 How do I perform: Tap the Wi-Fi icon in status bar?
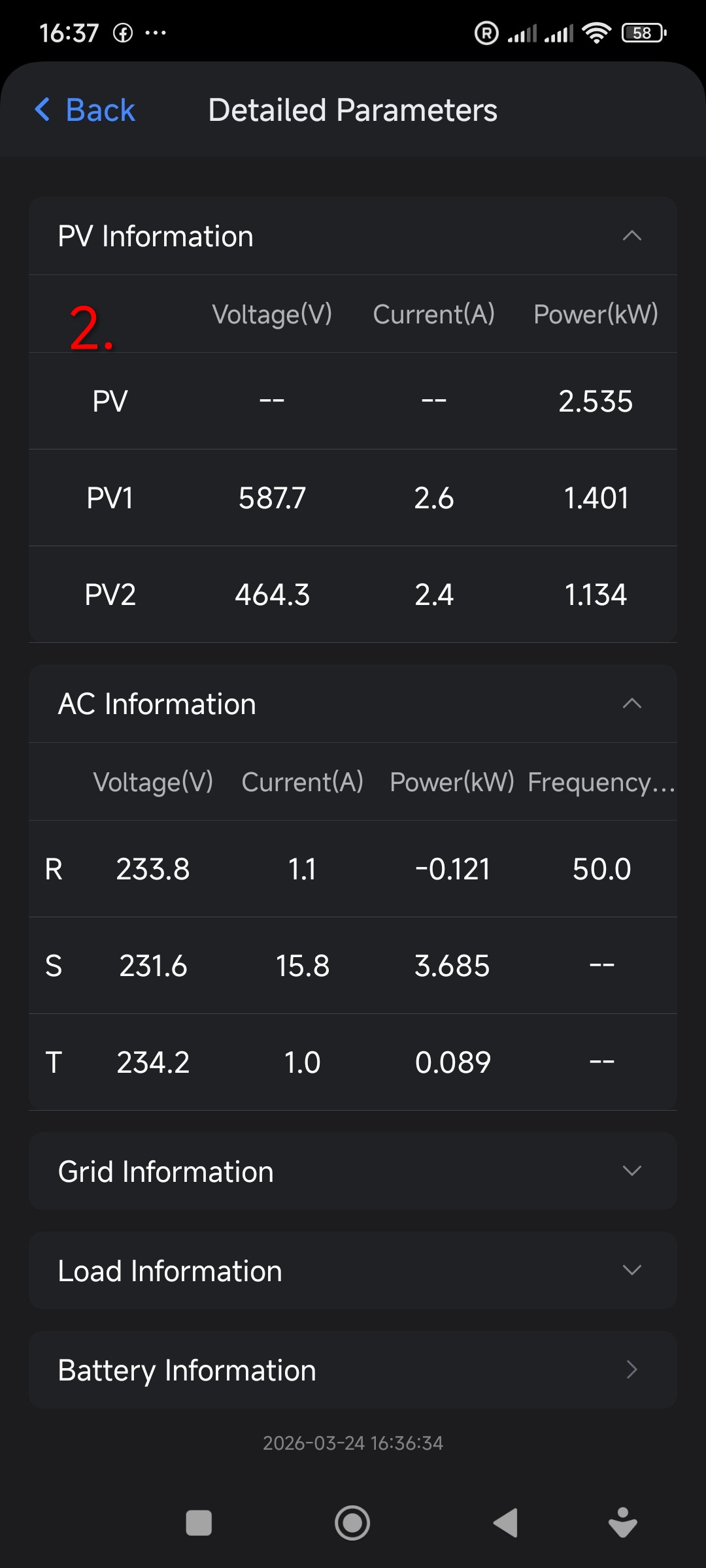pyautogui.click(x=596, y=33)
